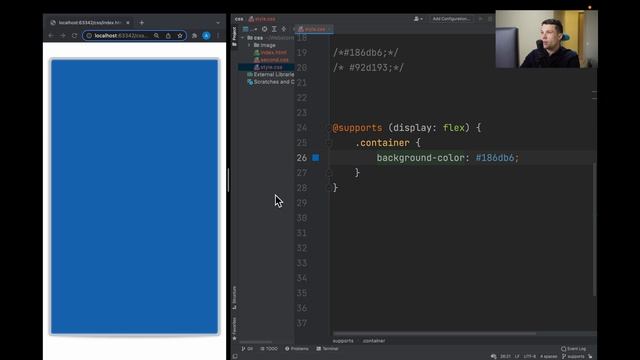Click the tool windows toggle in status bar corner

pyautogui.click(x=235, y=356)
